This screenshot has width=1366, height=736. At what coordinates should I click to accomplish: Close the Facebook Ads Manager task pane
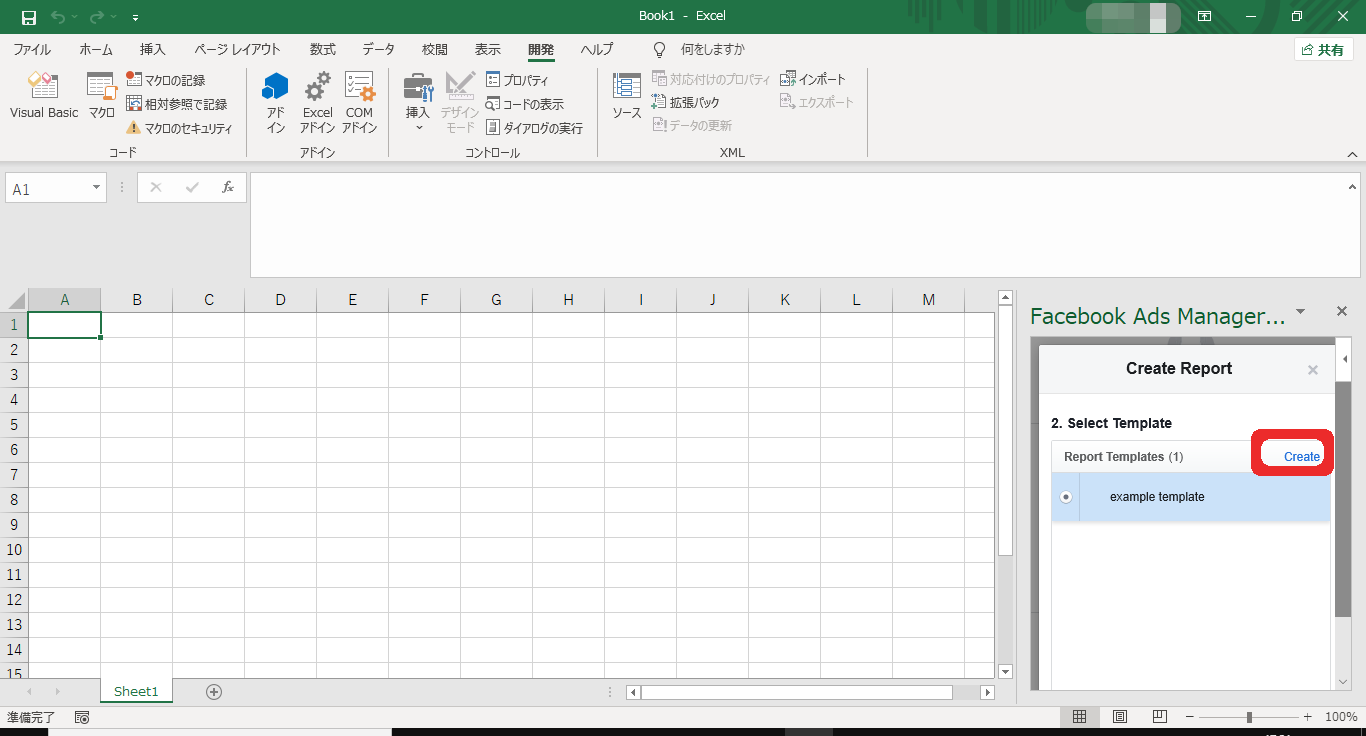(x=1342, y=312)
